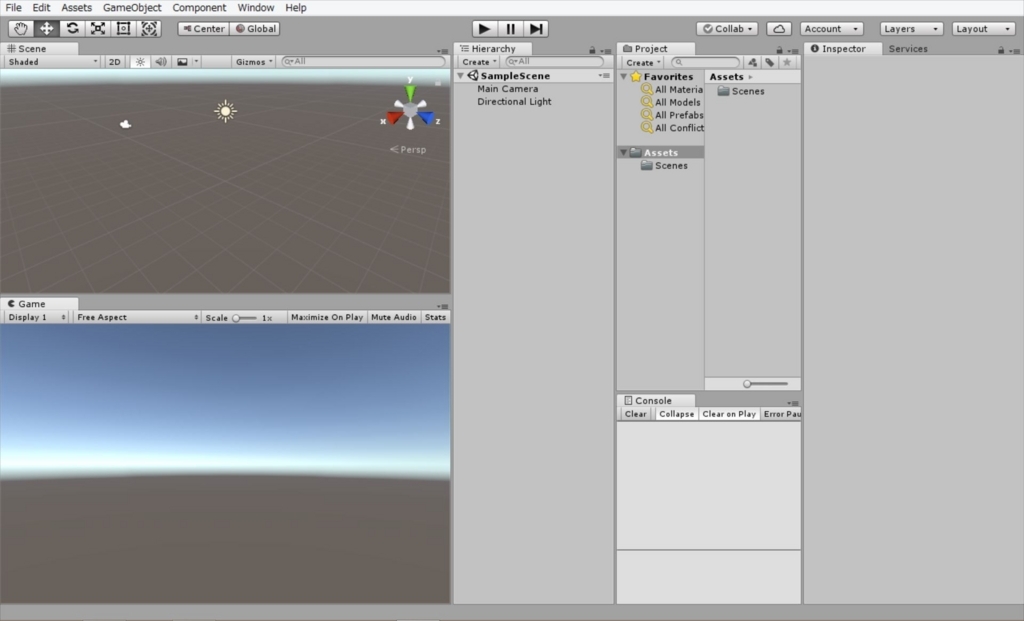The width and height of the screenshot is (1024, 621).
Task: Select the Hand tool
Action: coord(21,29)
